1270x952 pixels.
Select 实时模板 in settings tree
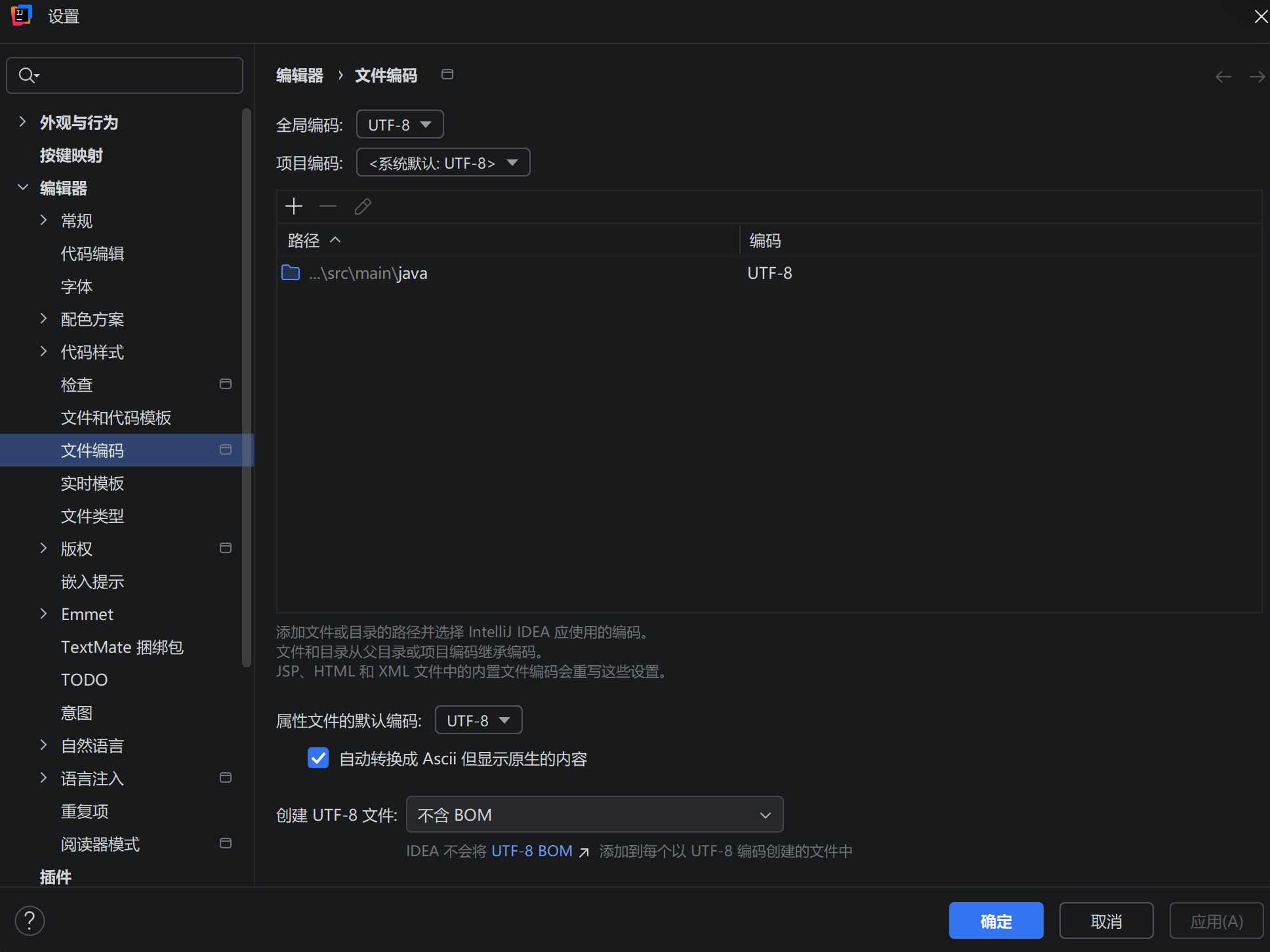(x=92, y=484)
